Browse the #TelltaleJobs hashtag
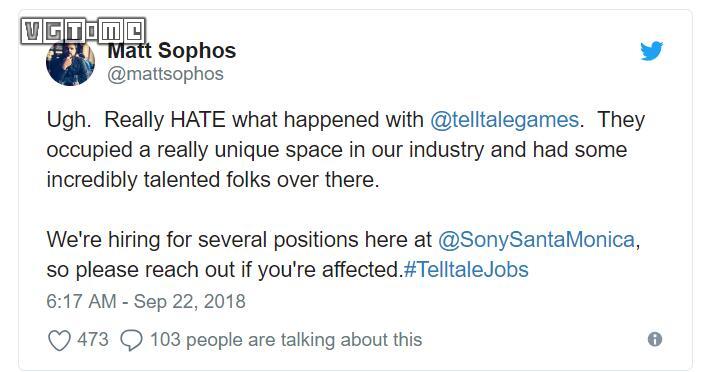Viewport: 707px width, 372px height. point(466,270)
